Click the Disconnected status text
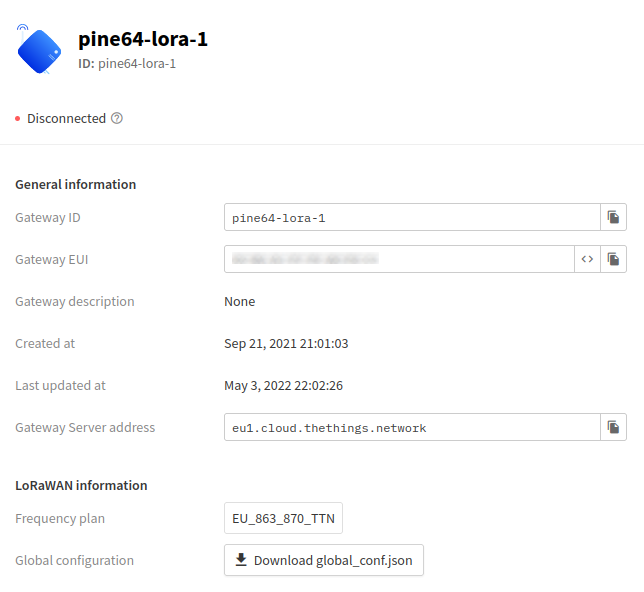 point(67,118)
